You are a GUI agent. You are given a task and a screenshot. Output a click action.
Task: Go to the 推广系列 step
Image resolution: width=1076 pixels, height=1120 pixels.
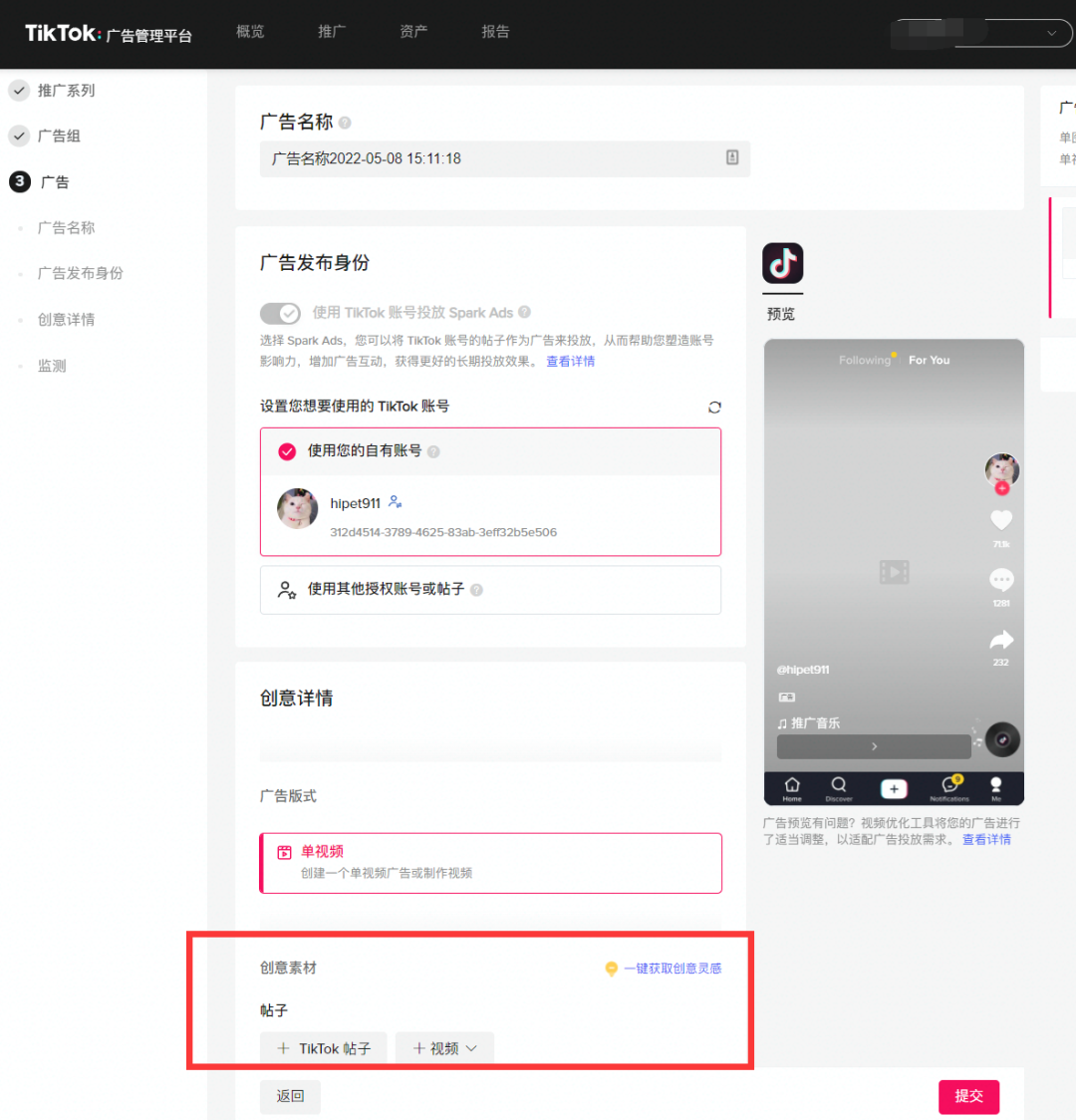[x=52, y=90]
